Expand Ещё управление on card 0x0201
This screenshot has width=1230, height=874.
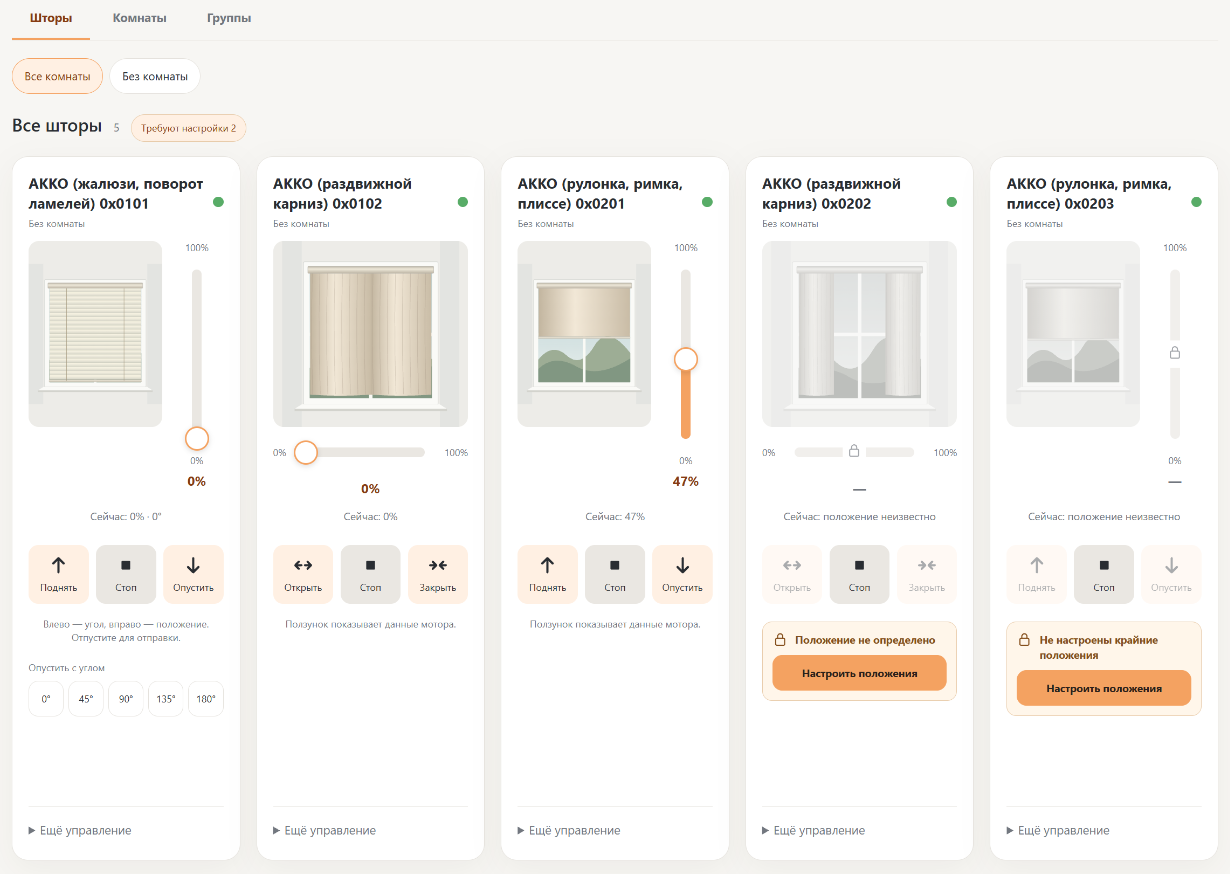tap(569, 830)
